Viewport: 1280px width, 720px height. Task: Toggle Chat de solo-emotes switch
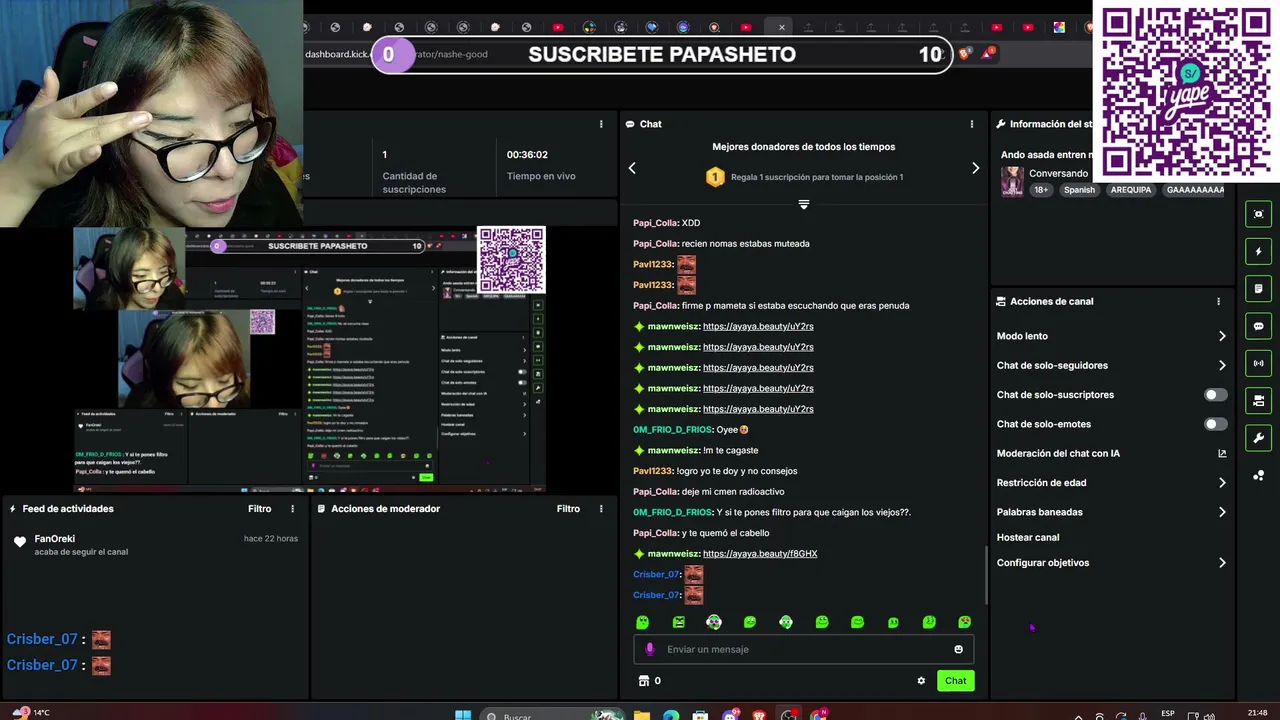coord(1215,424)
